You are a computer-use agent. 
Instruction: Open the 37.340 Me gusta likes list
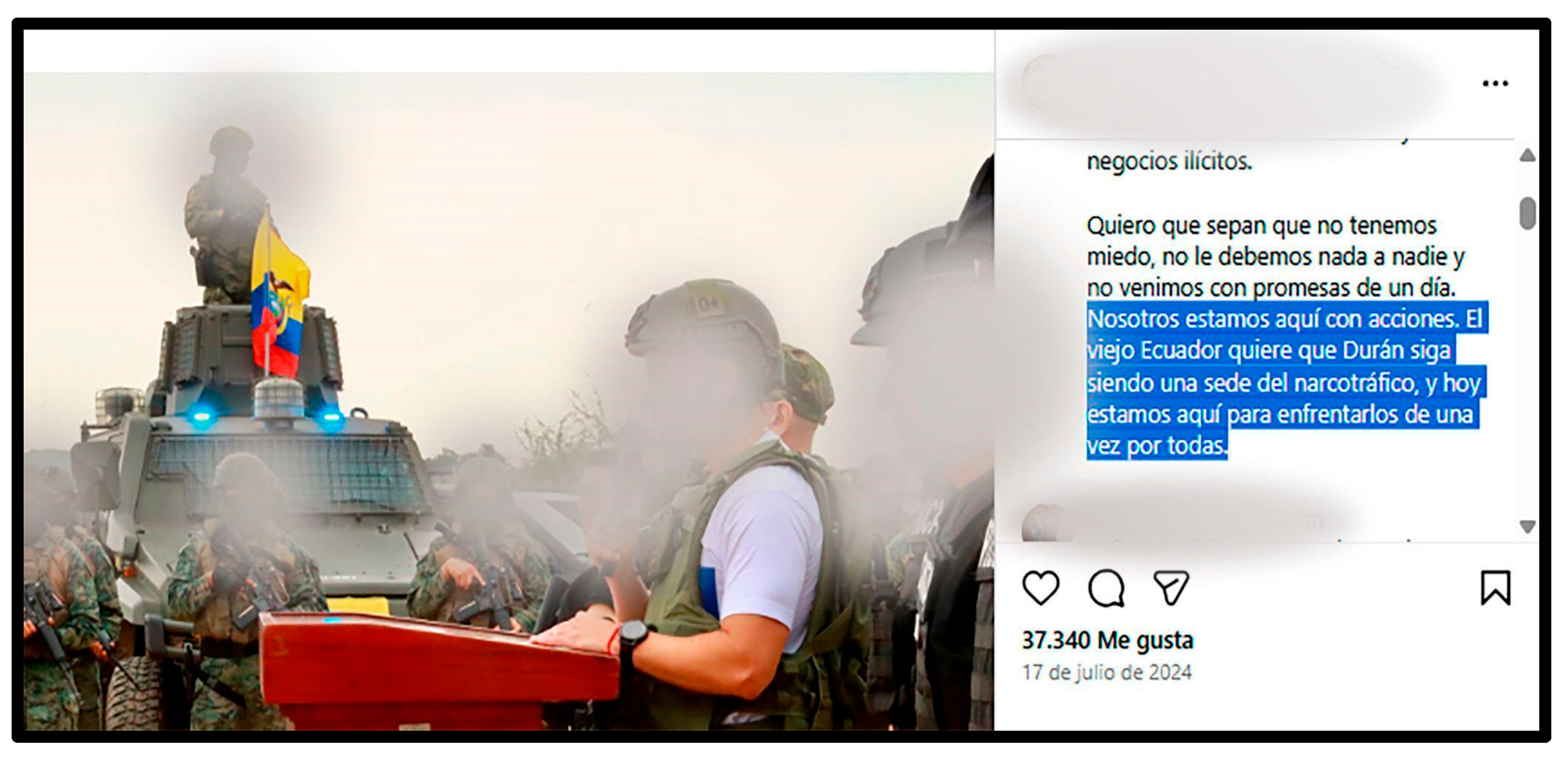[1107, 640]
